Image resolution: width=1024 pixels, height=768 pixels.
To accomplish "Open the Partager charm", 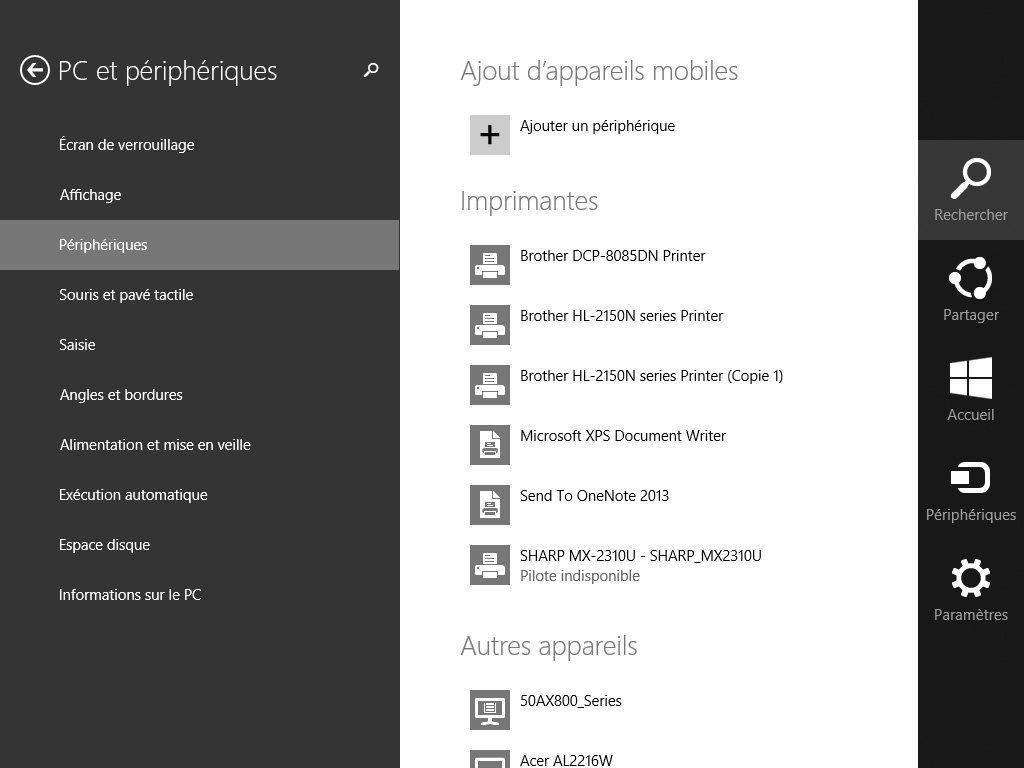I will click(970, 290).
